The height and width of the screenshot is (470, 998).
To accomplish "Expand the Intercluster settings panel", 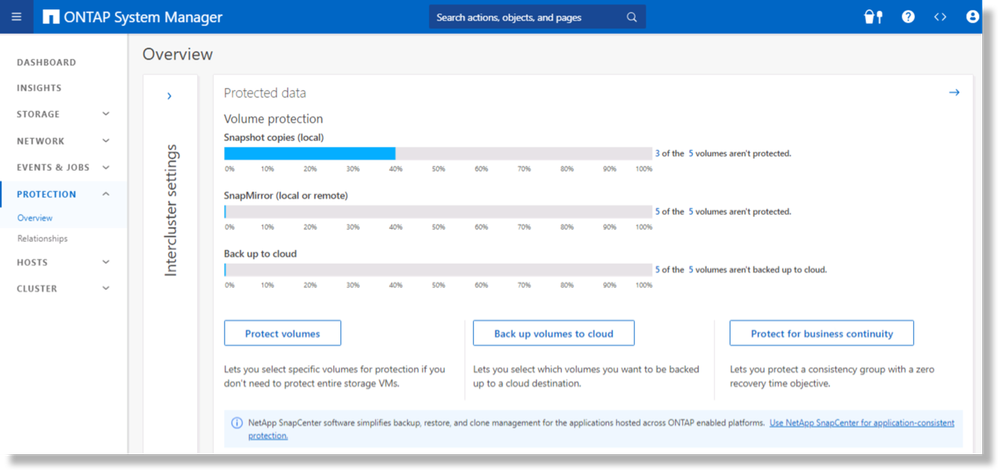I will point(169,96).
